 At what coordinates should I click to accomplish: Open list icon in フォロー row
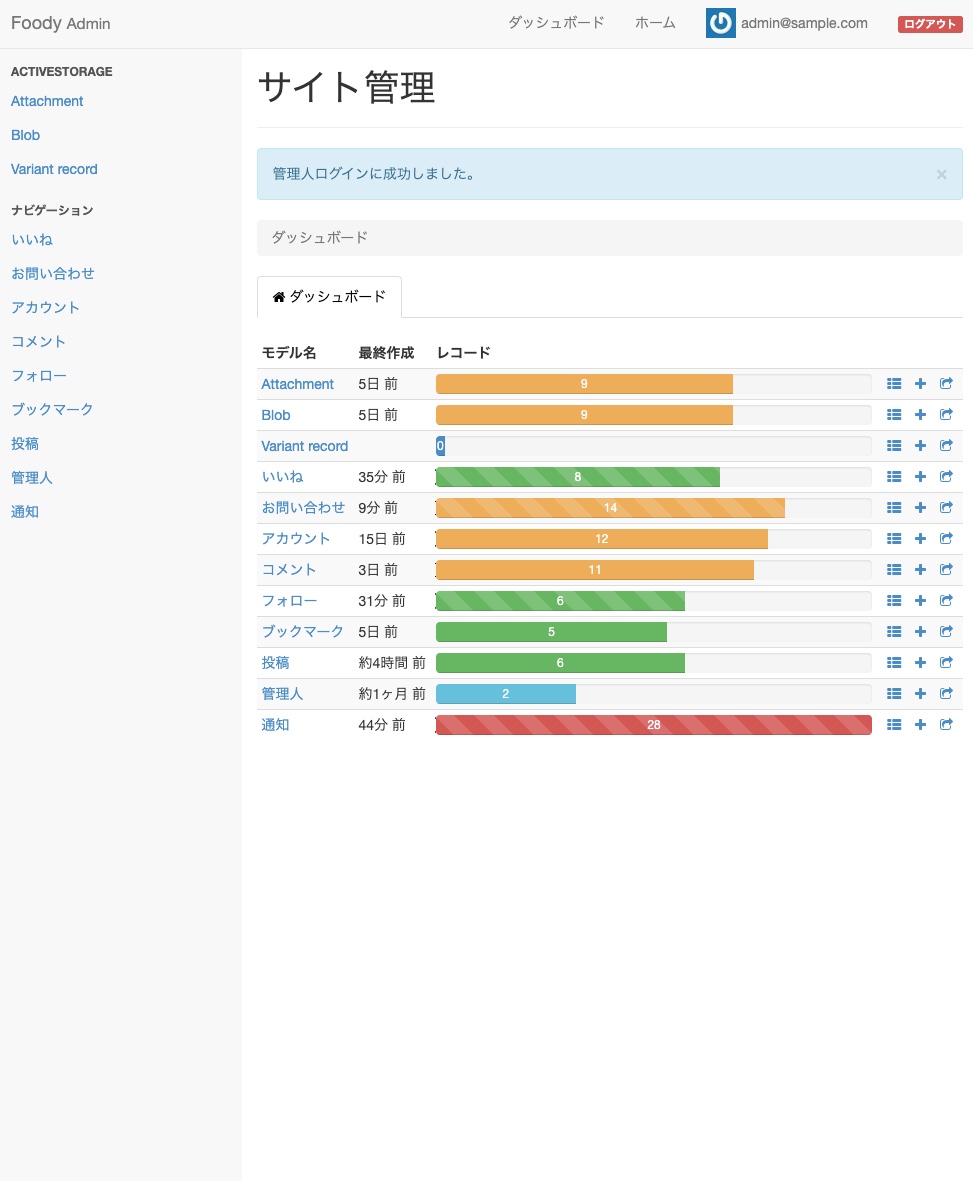click(x=894, y=601)
